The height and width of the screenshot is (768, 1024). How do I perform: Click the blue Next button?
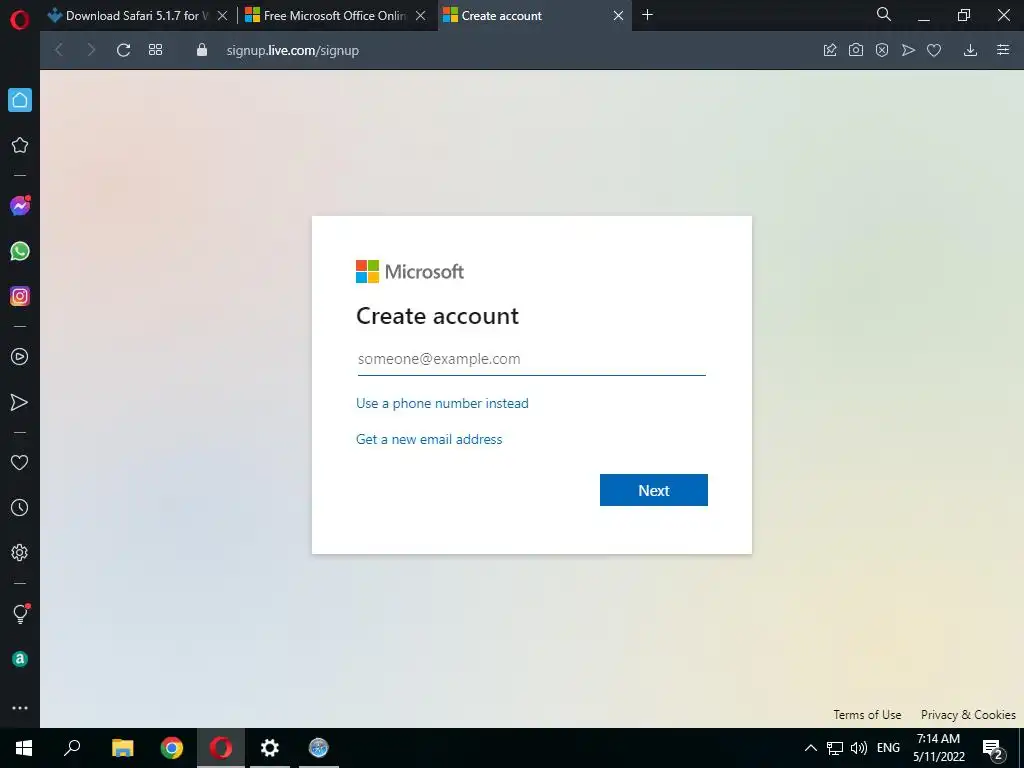pyautogui.click(x=654, y=490)
